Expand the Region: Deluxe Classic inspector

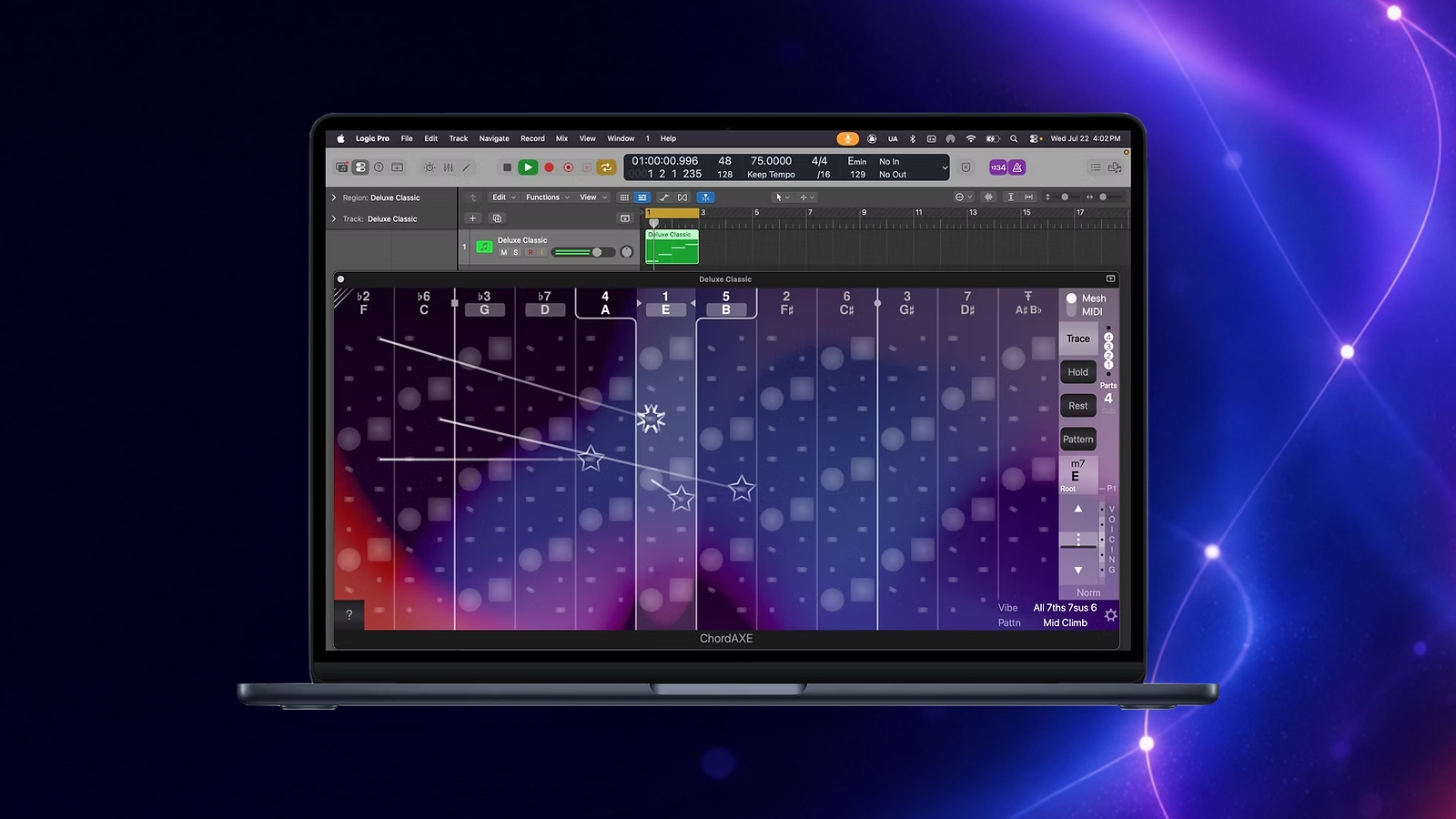pos(334,197)
